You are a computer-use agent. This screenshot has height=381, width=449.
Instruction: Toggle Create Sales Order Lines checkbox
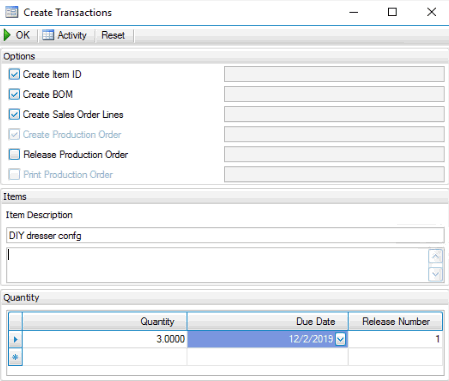coord(14,114)
